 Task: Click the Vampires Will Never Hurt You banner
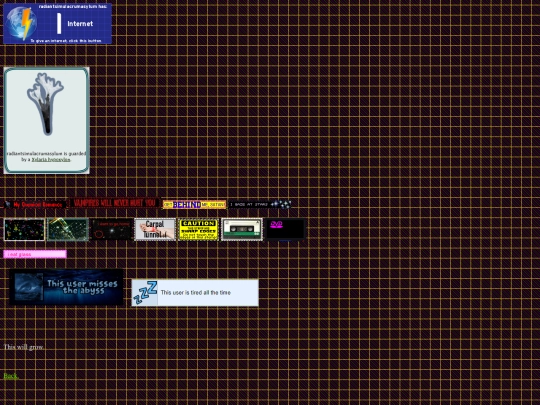point(114,203)
